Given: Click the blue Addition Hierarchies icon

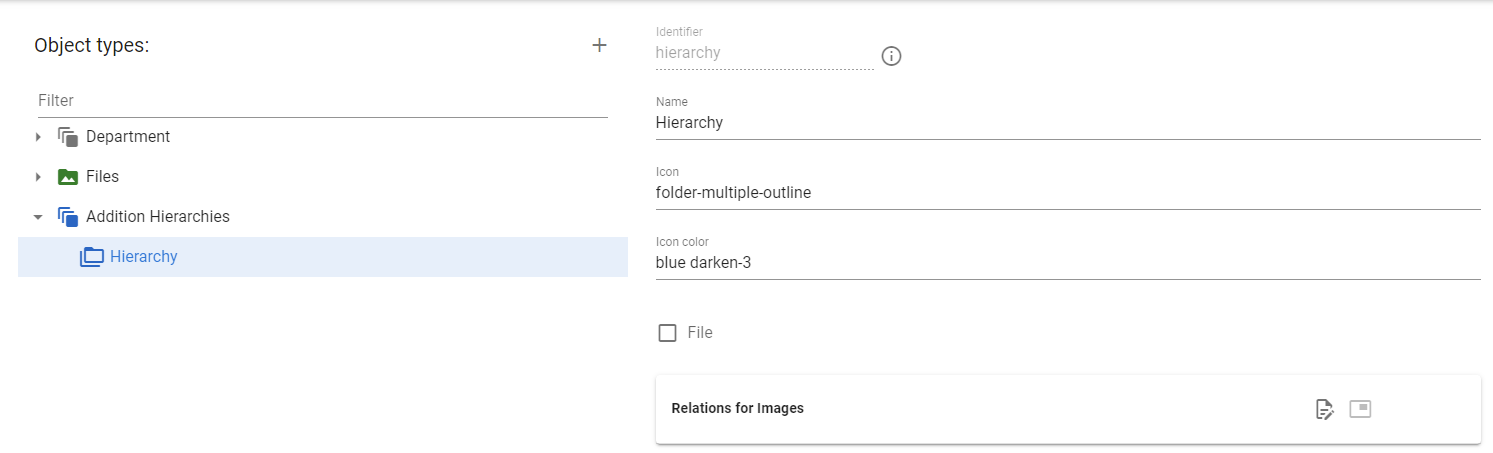Looking at the screenshot, I should point(68,217).
